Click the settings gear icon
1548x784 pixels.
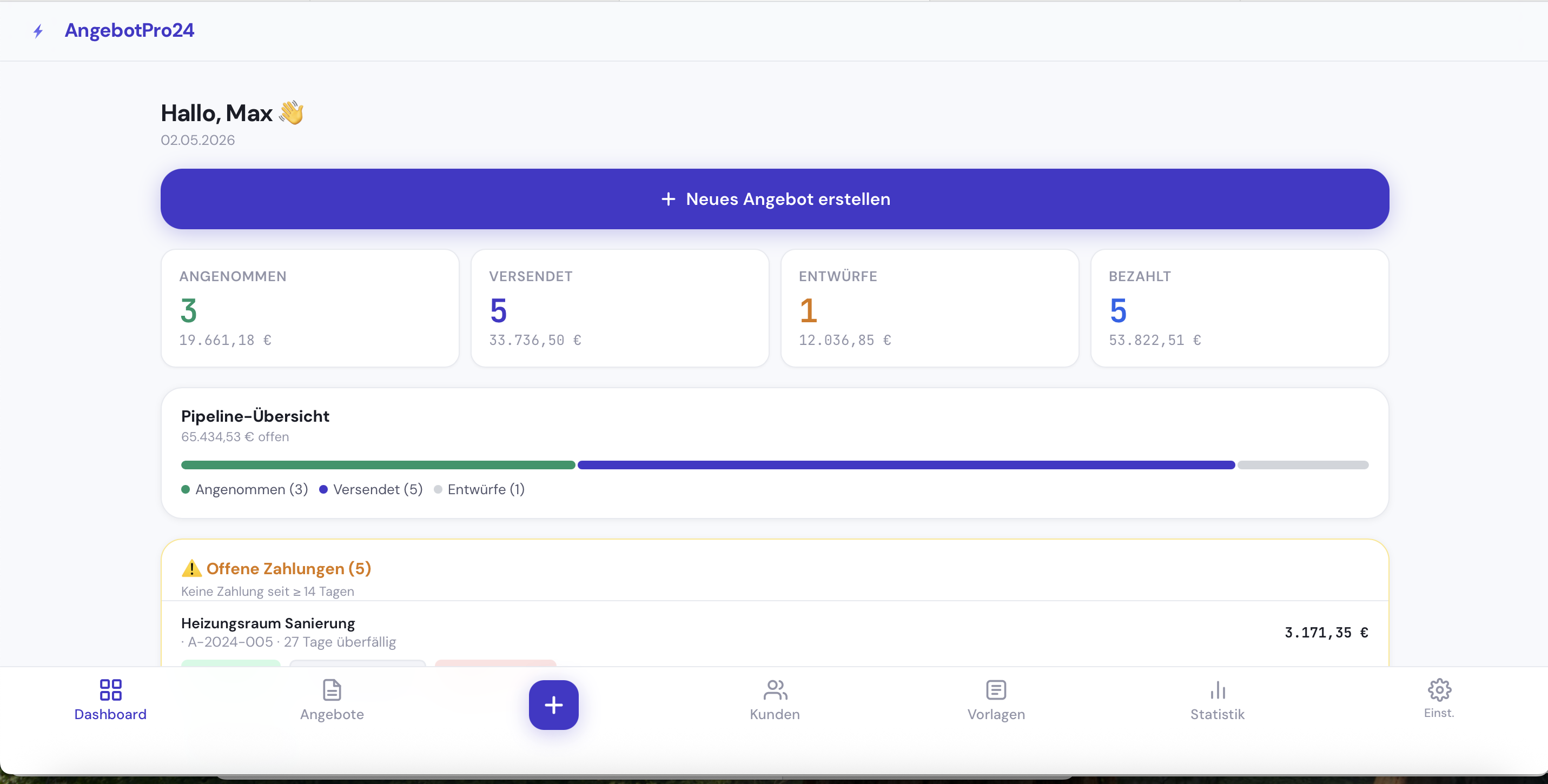(x=1439, y=690)
